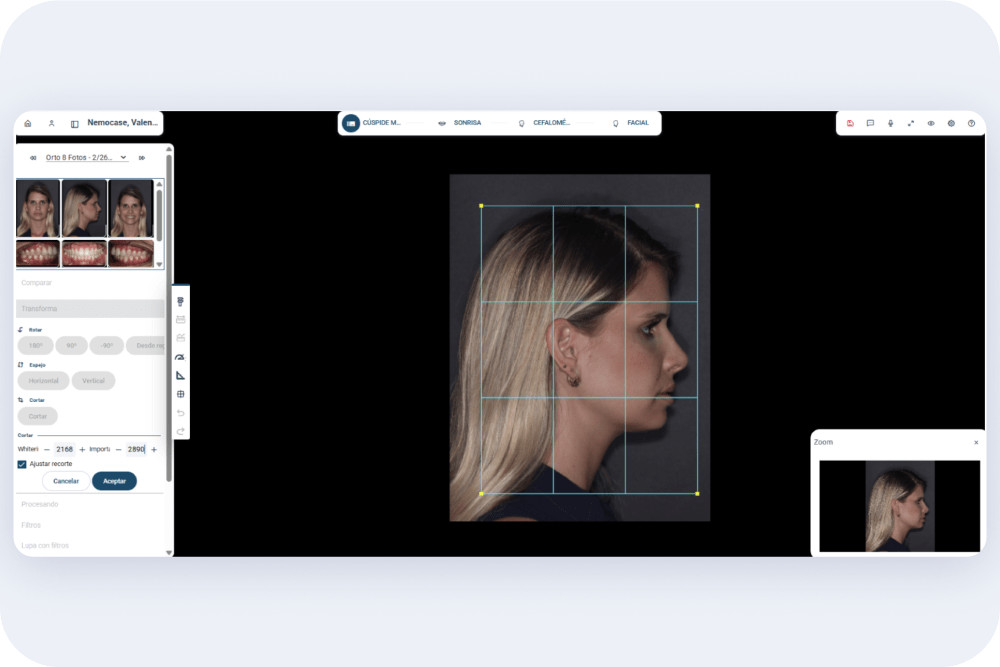Click the undo arrow icon
Viewport: 1000px width, 667px height.
coord(180,413)
